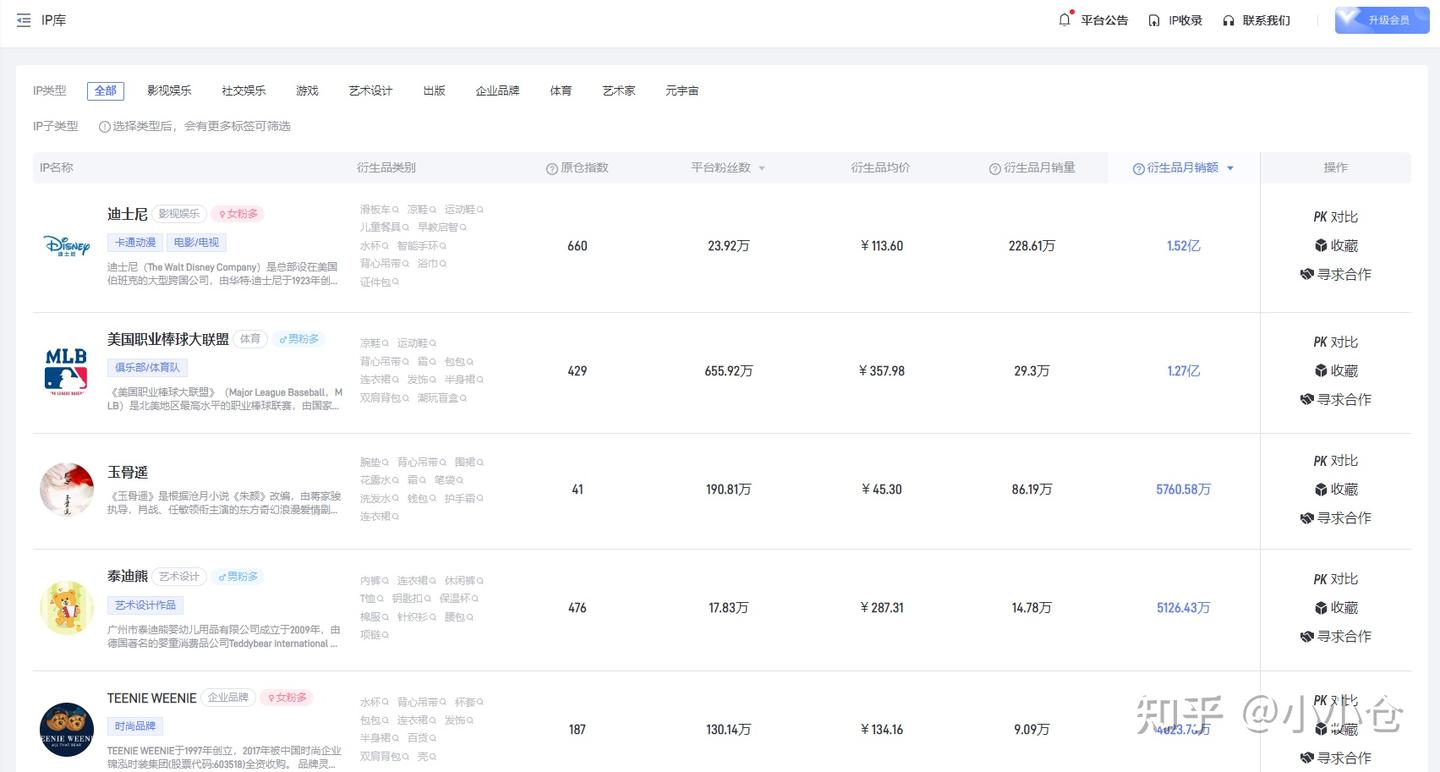Click the 5760.58万 monthly sales value
The height and width of the screenshot is (772, 1440).
[1183, 490]
